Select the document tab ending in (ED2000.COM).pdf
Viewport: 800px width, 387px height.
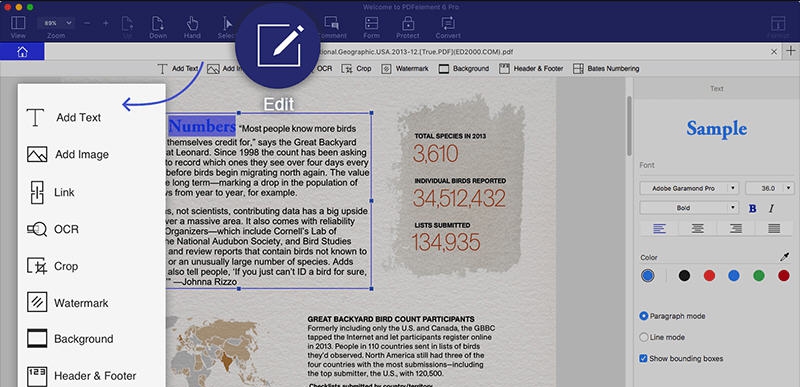(415, 51)
